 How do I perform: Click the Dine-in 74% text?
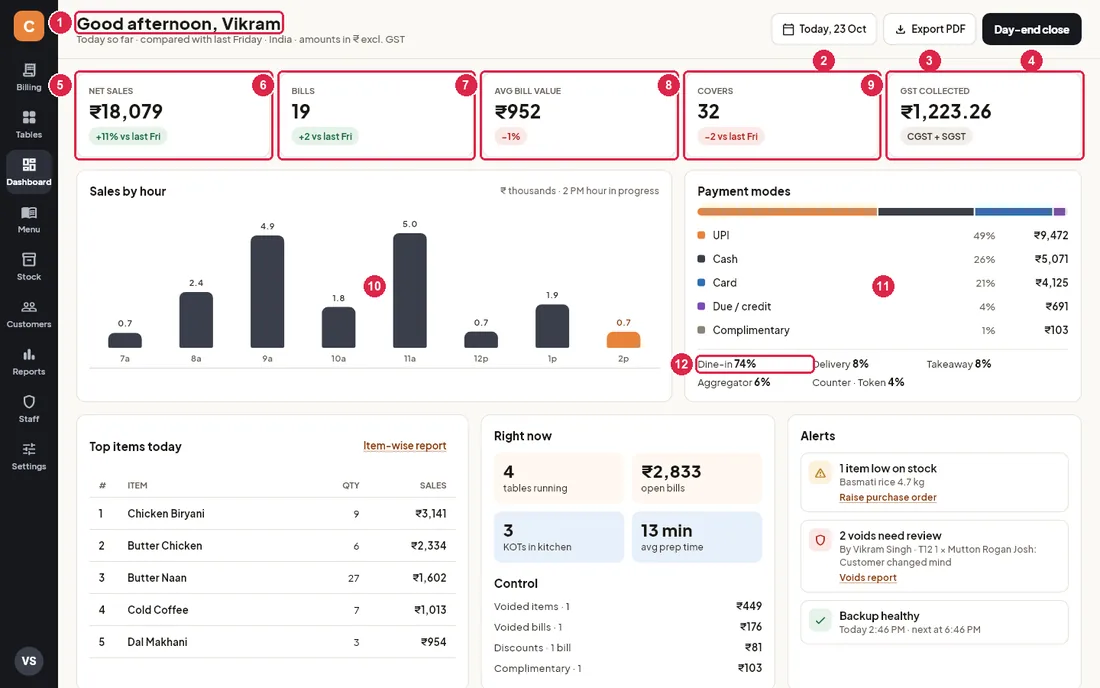point(727,364)
